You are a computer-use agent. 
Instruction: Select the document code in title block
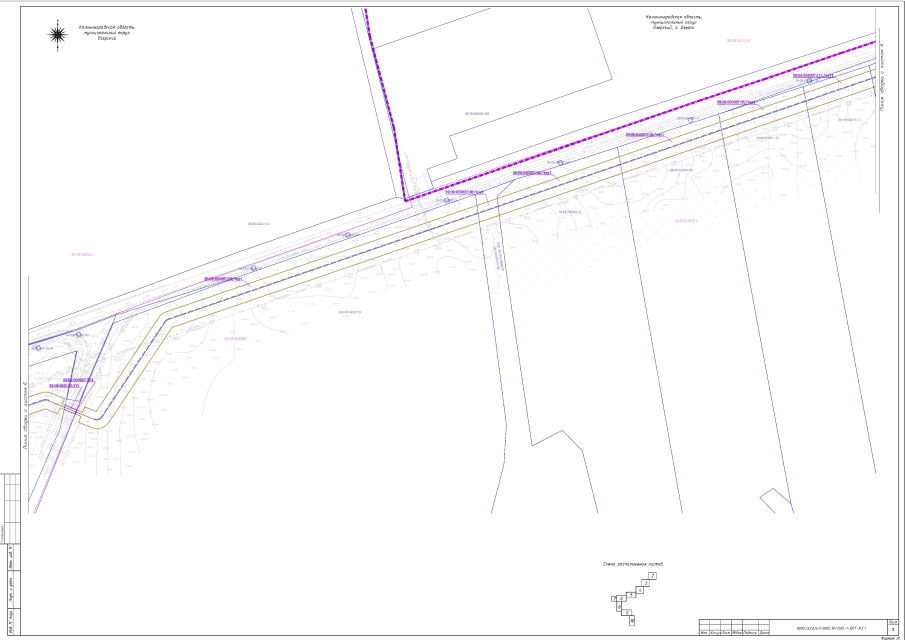pos(829,629)
